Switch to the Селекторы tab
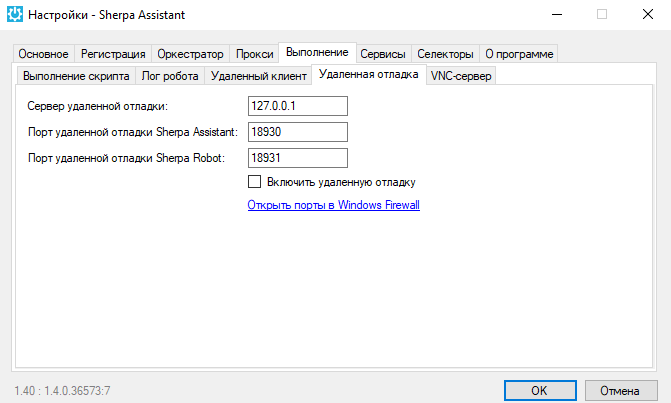 point(445,54)
